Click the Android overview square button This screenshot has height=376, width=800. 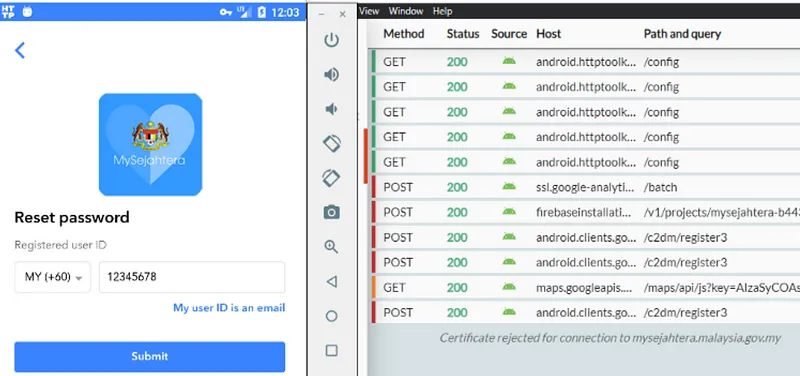pos(332,350)
